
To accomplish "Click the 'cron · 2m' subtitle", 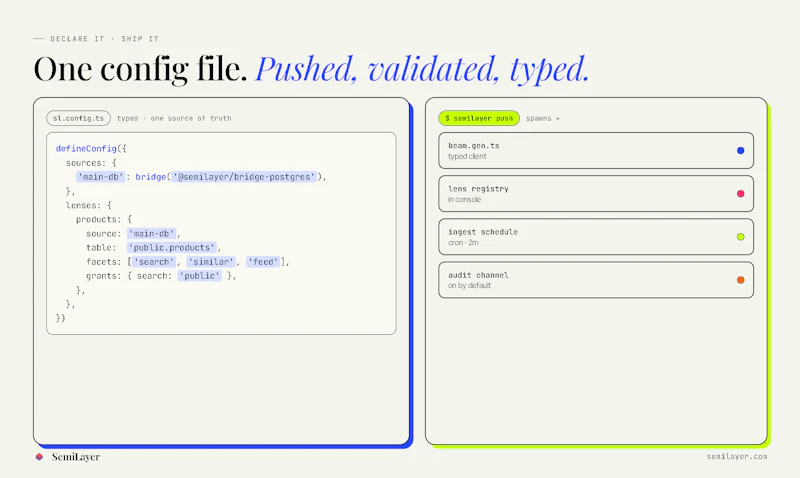I will pos(463,243).
